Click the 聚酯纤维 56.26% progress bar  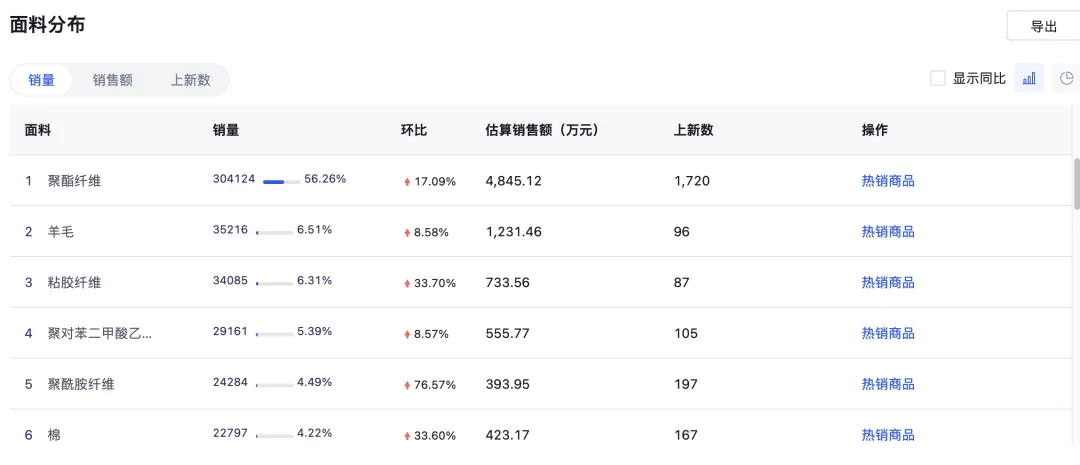[x=281, y=182]
